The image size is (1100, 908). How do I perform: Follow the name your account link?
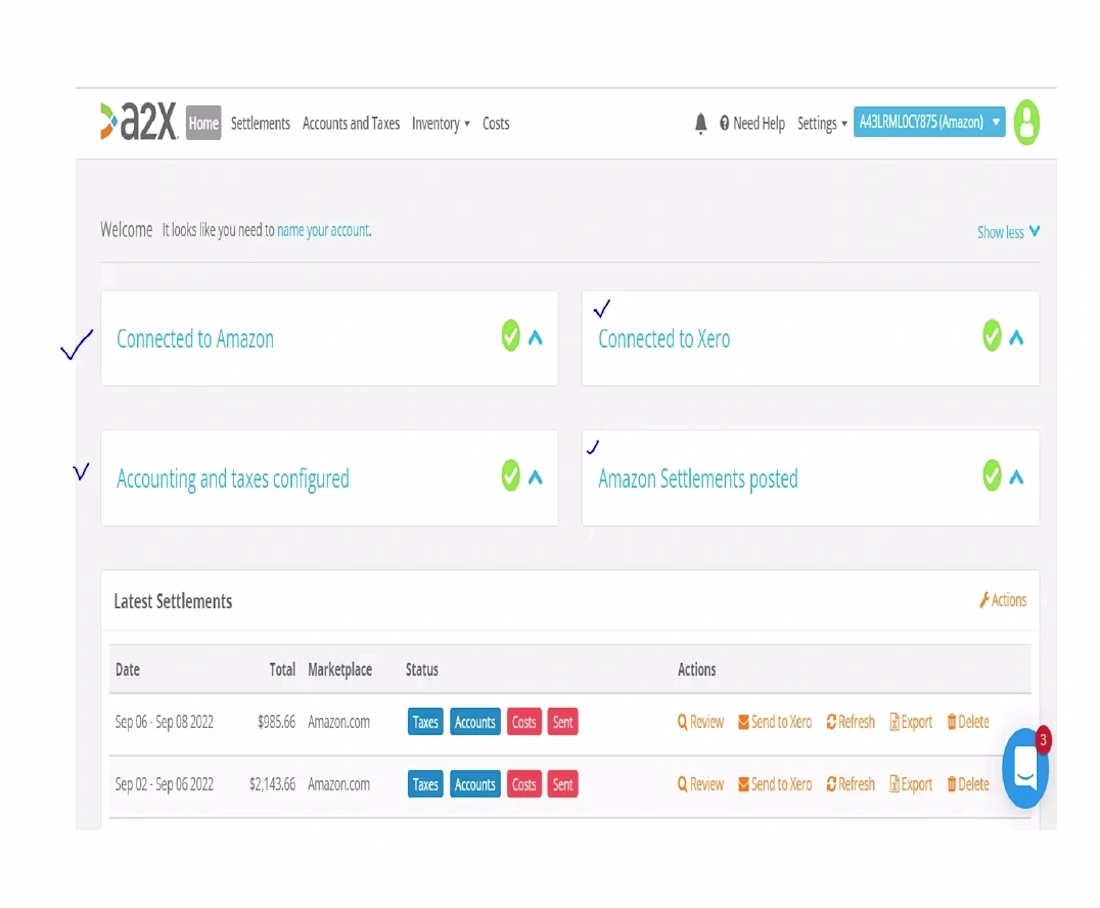pyautogui.click(x=323, y=230)
